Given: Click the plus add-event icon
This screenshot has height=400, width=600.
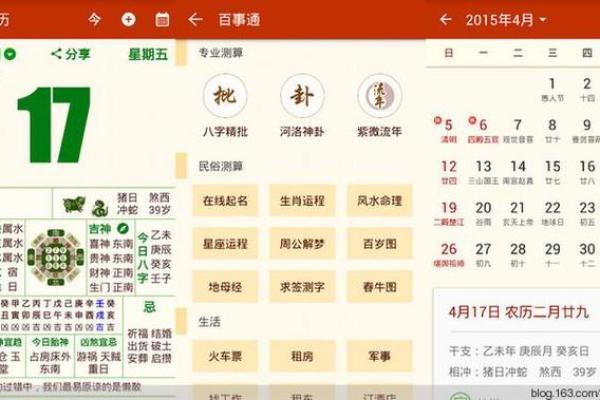Looking at the screenshot, I should 128,19.
